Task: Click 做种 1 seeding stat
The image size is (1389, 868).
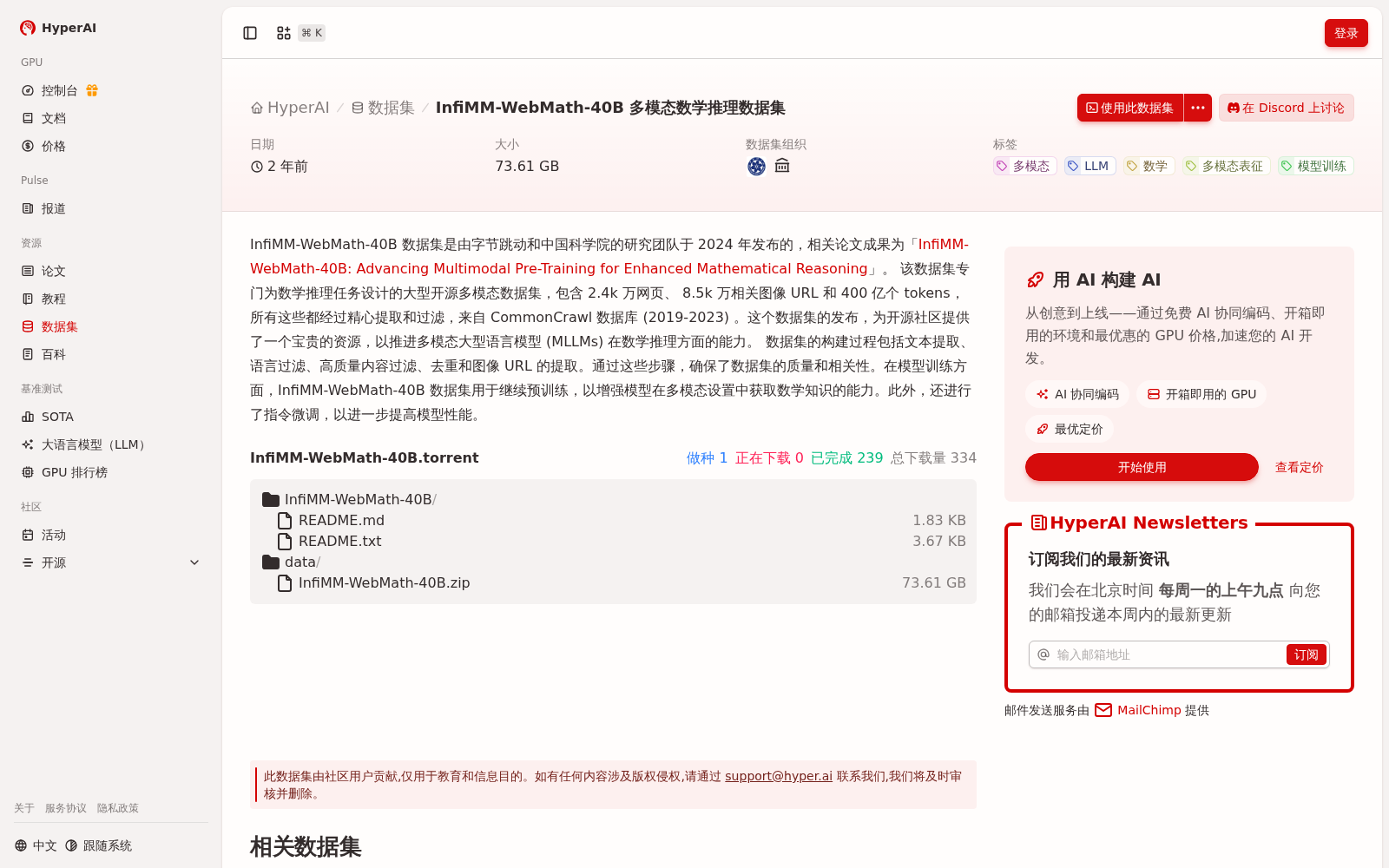Action: [707, 457]
